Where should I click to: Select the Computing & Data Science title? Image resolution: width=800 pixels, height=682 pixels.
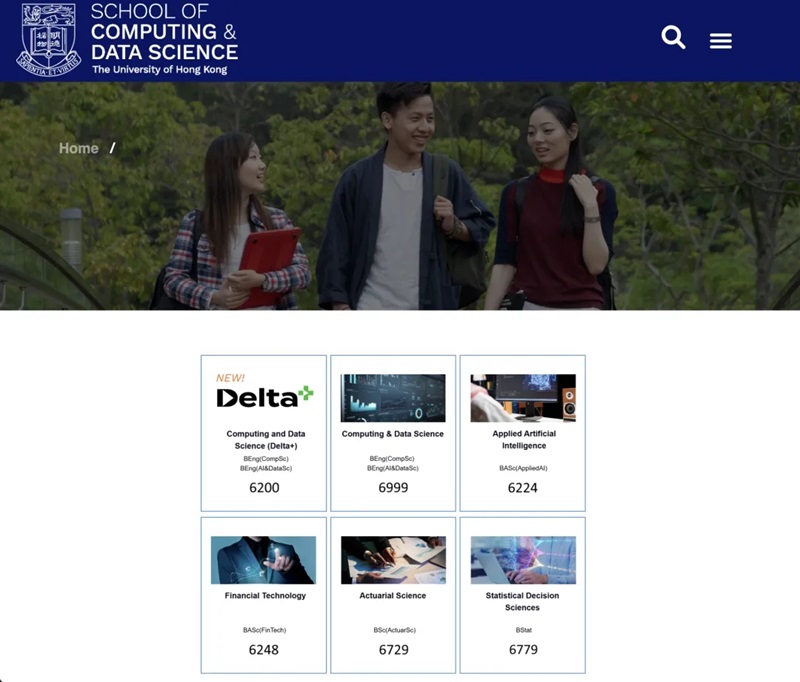(x=393, y=434)
